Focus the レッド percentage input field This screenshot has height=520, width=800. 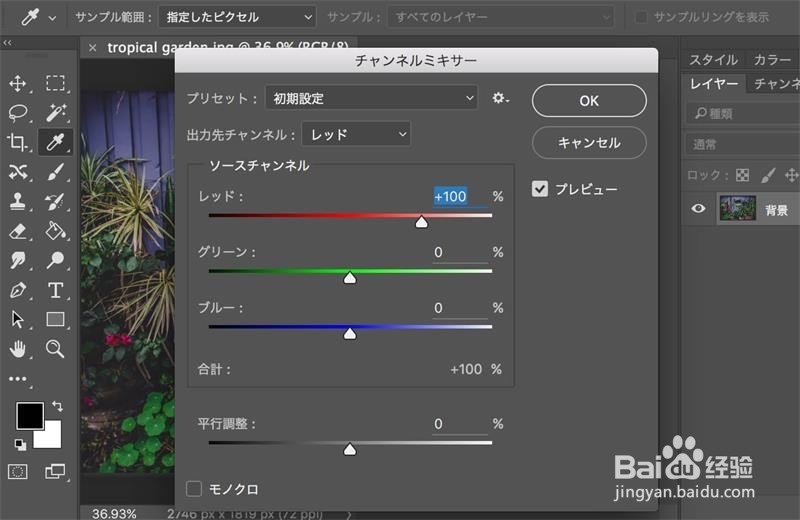pos(460,196)
